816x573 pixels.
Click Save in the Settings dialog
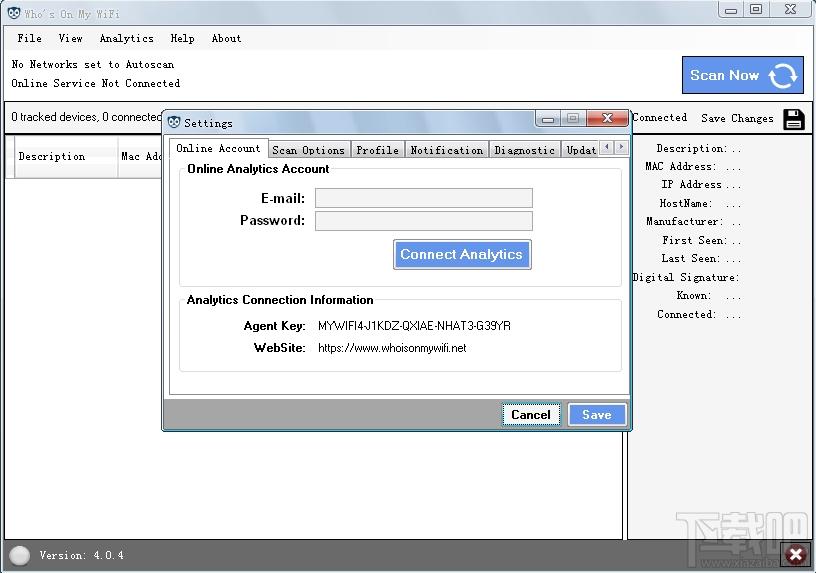(596, 415)
